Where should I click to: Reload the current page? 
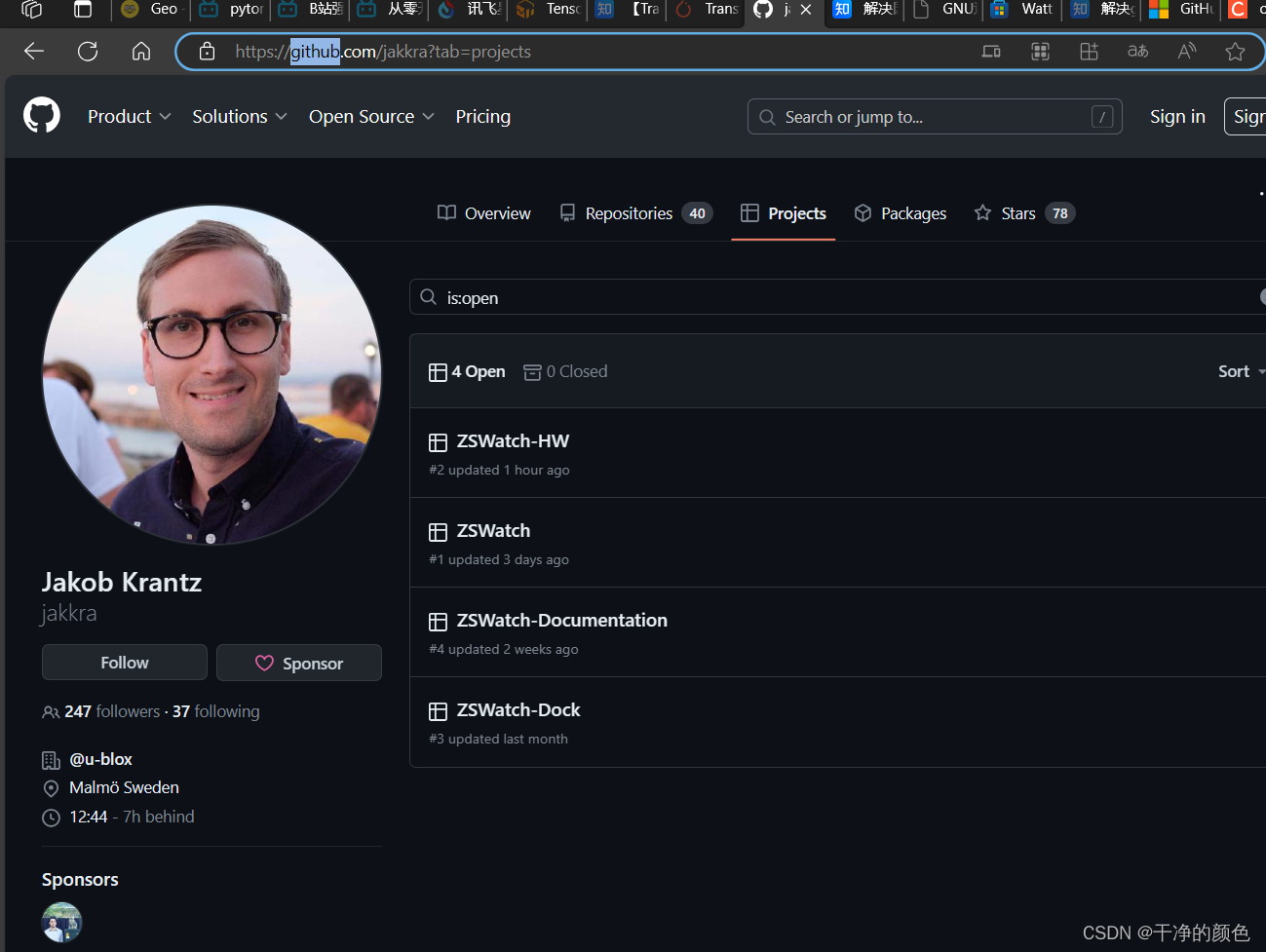click(x=87, y=51)
